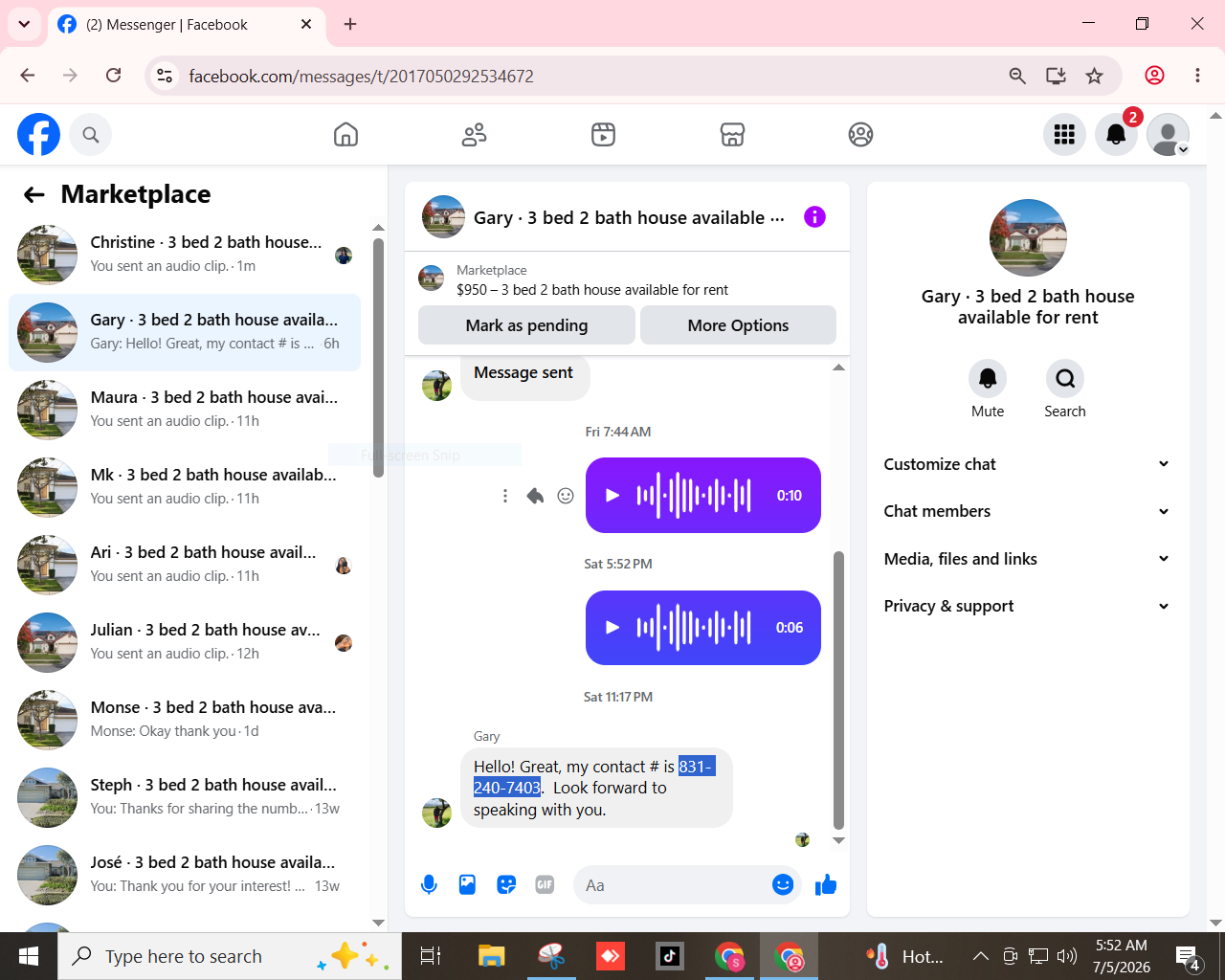The image size is (1225, 980).
Task: Open Facebook home via the logo
Action: (38, 134)
